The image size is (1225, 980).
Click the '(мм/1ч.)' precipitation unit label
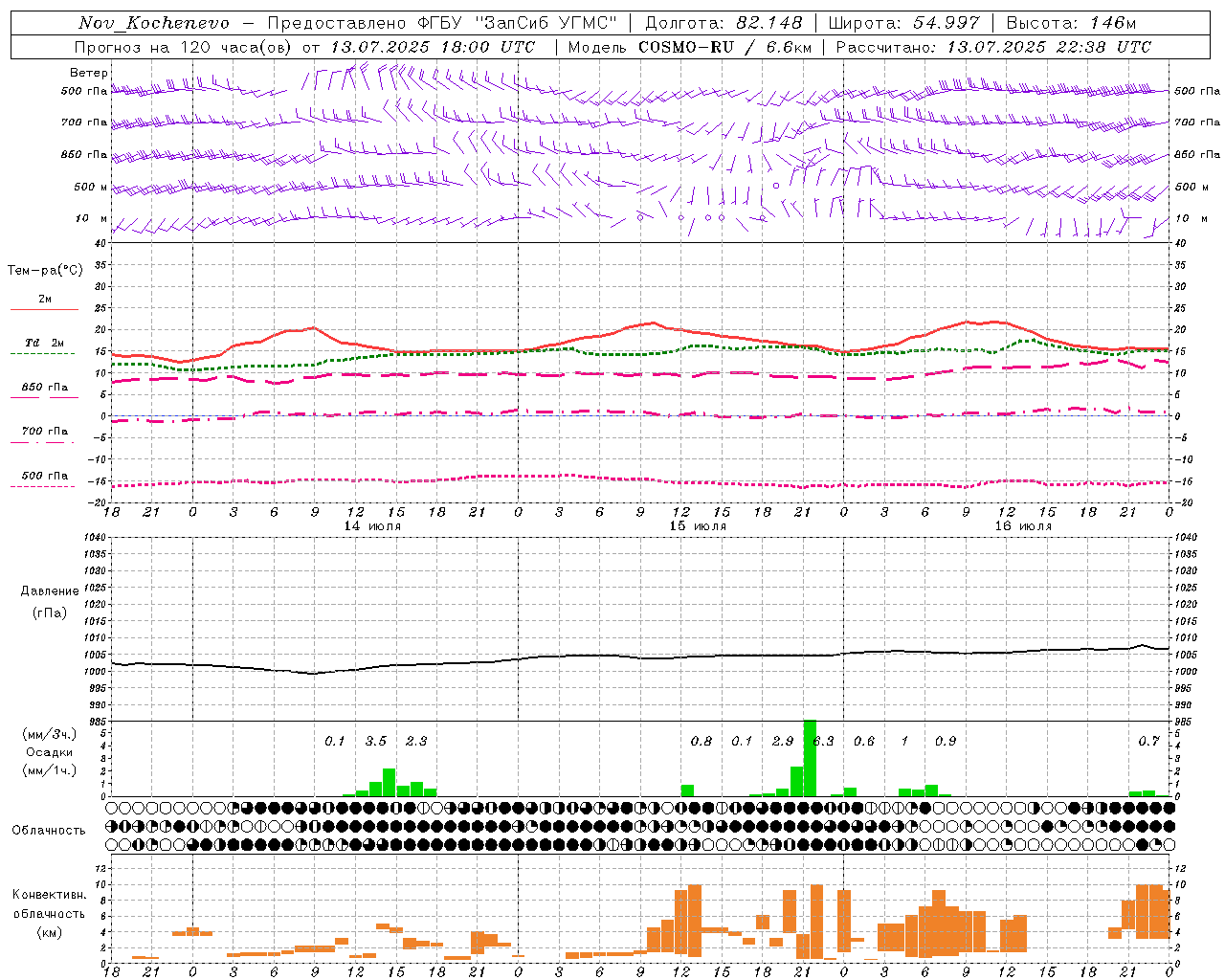[x=49, y=770]
